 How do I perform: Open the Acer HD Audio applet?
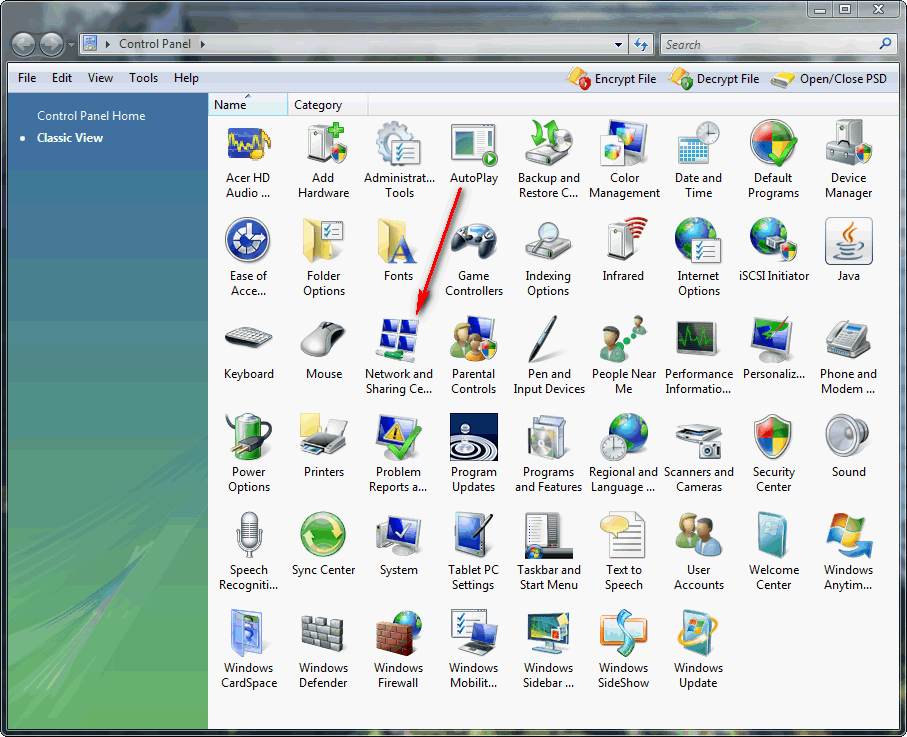(x=249, y=143)
